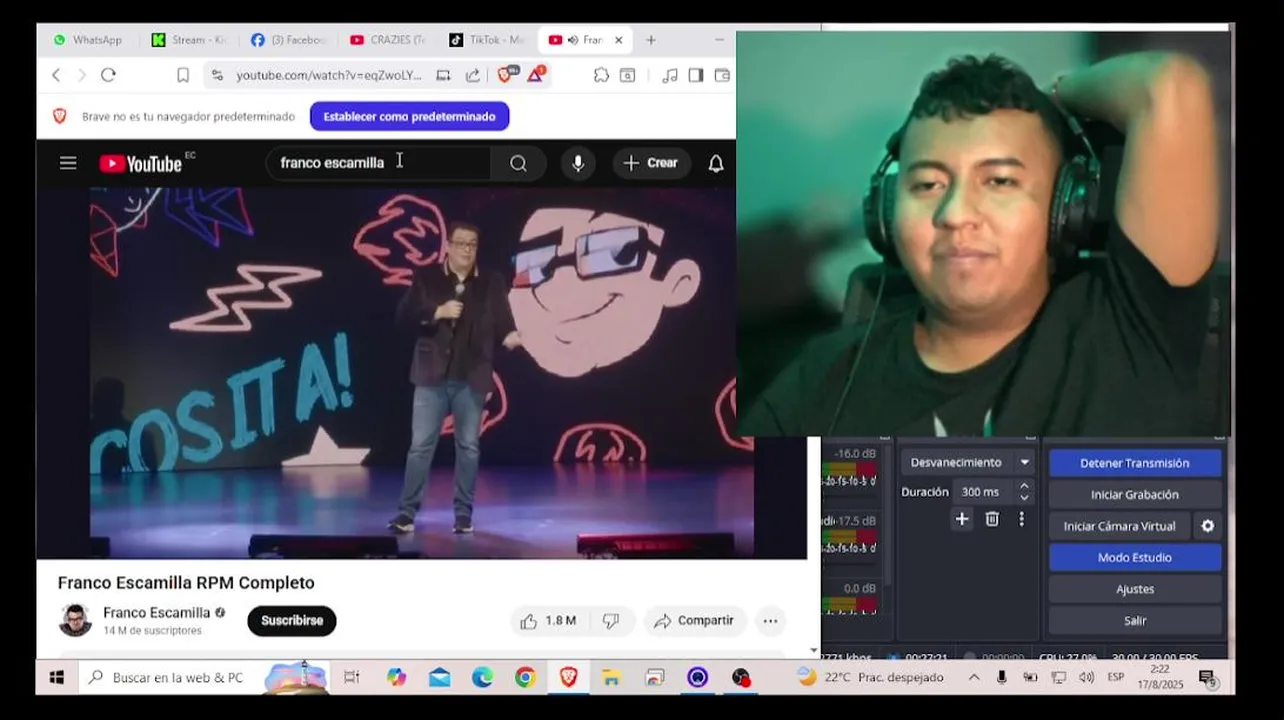Dislike the video with the thumbs-down button
The image size is (1284, 720).
click(611, 621)
